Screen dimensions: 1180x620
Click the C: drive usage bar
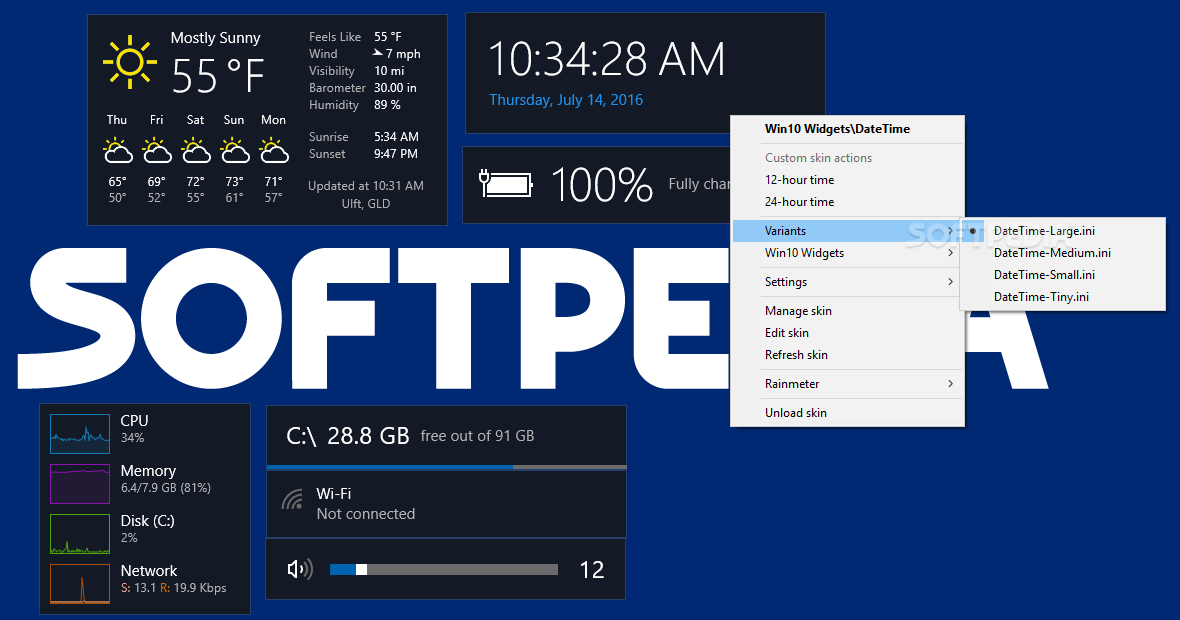[x=446, y=467]
